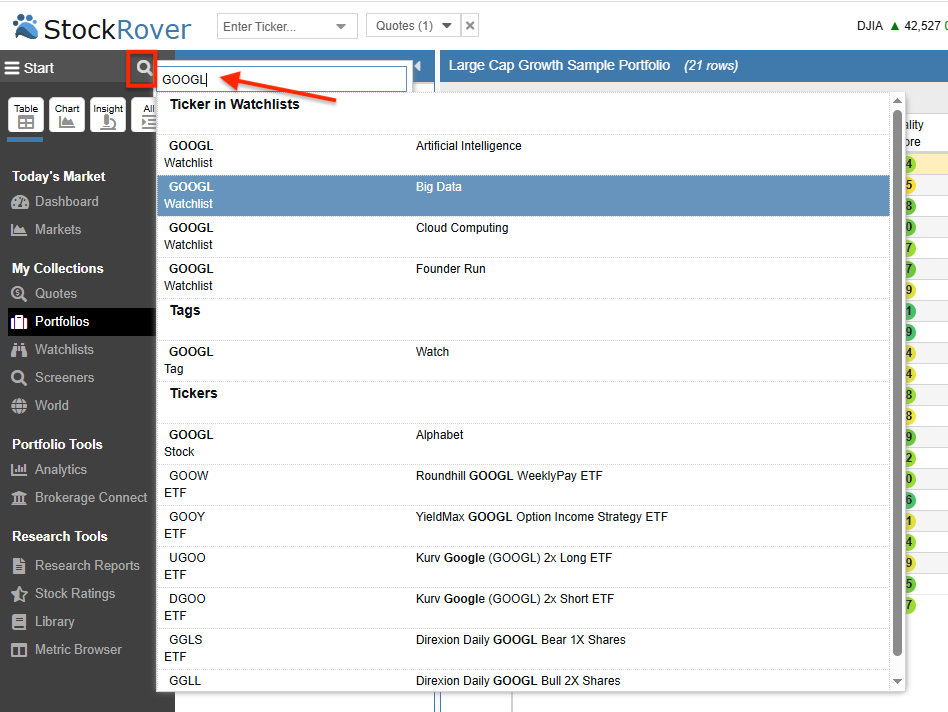Open Dashboard in Today's Market
Screen dimensions: 948x712
[x=54, y=202]
